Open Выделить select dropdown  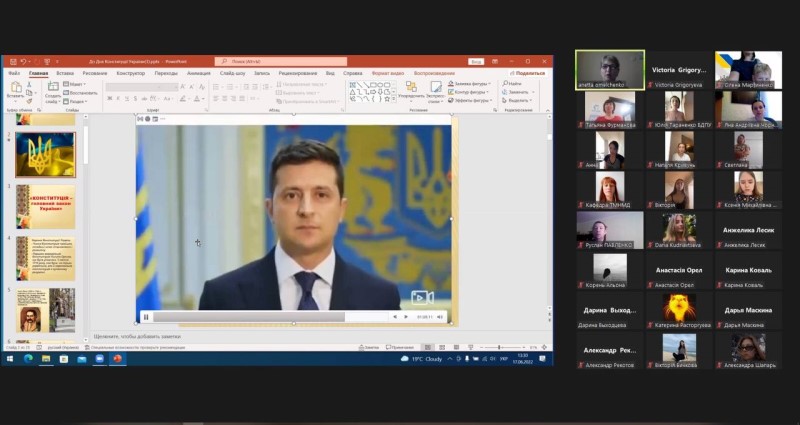[x=518, y=101]
